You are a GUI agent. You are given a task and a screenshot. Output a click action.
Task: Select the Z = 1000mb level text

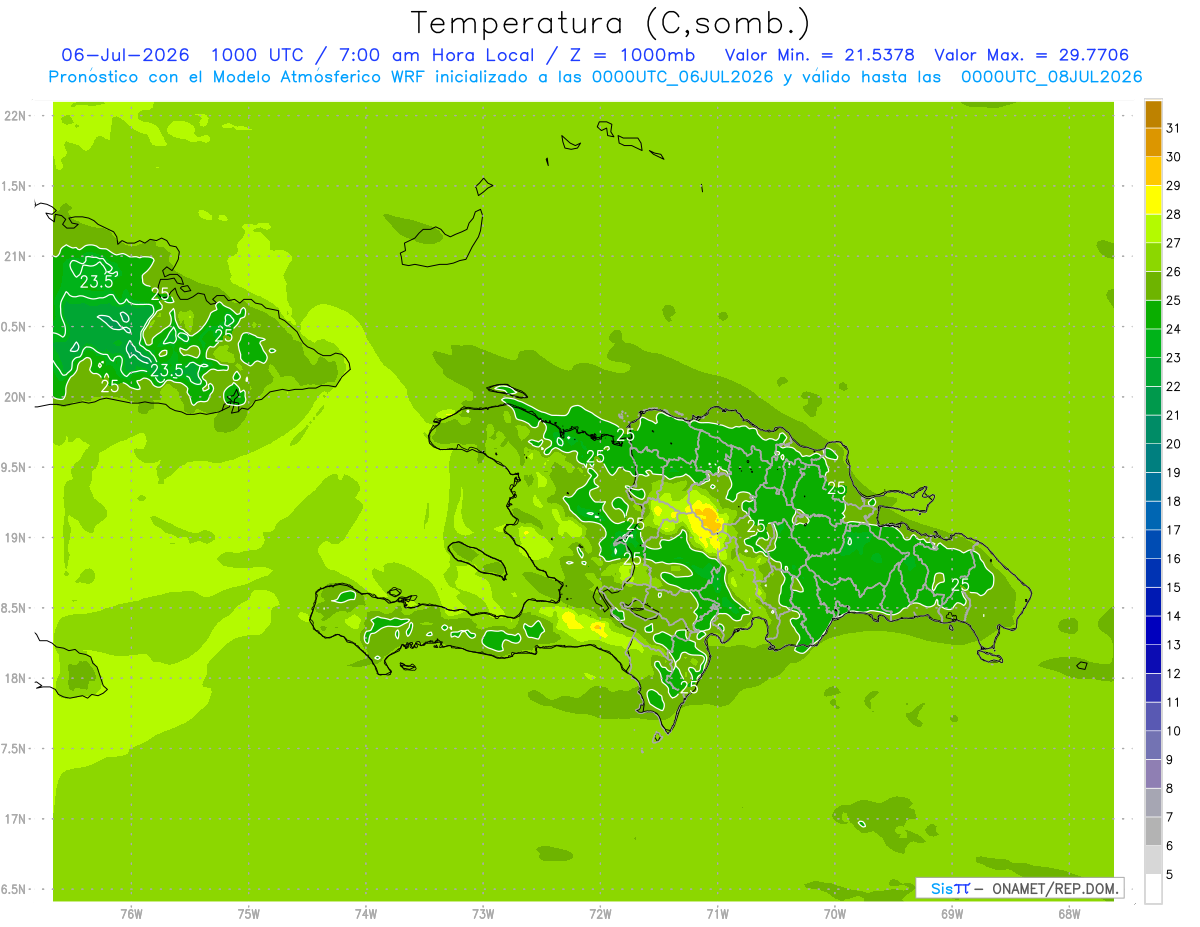(630, 55)
